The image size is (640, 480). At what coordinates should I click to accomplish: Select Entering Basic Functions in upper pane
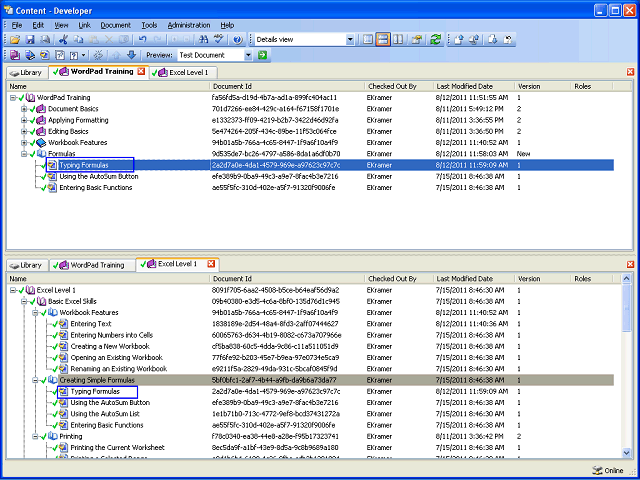point(96,188)
